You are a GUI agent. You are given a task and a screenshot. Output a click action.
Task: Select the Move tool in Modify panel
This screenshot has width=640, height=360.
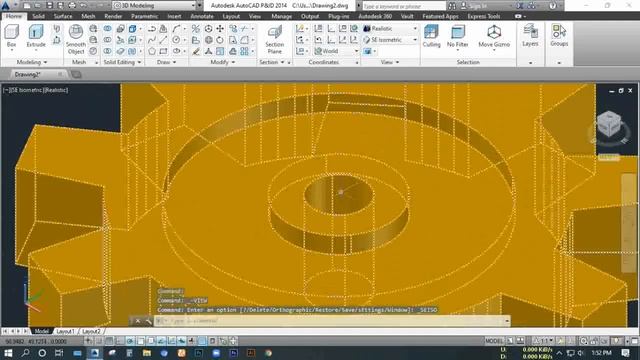[x=220, y=29]
